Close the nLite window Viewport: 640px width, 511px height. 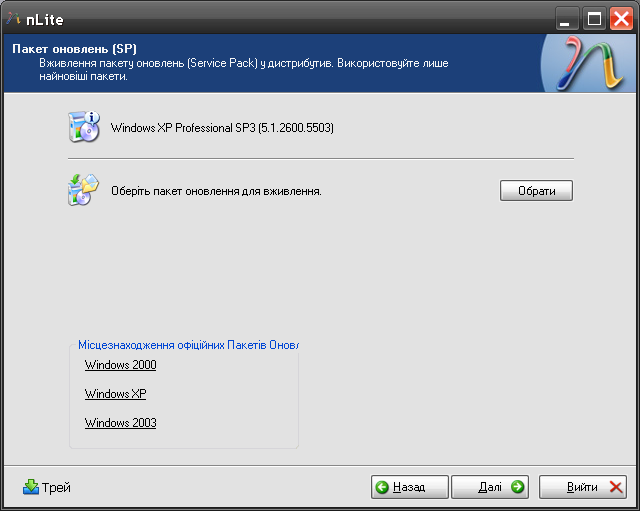click(x=621, y=19)
